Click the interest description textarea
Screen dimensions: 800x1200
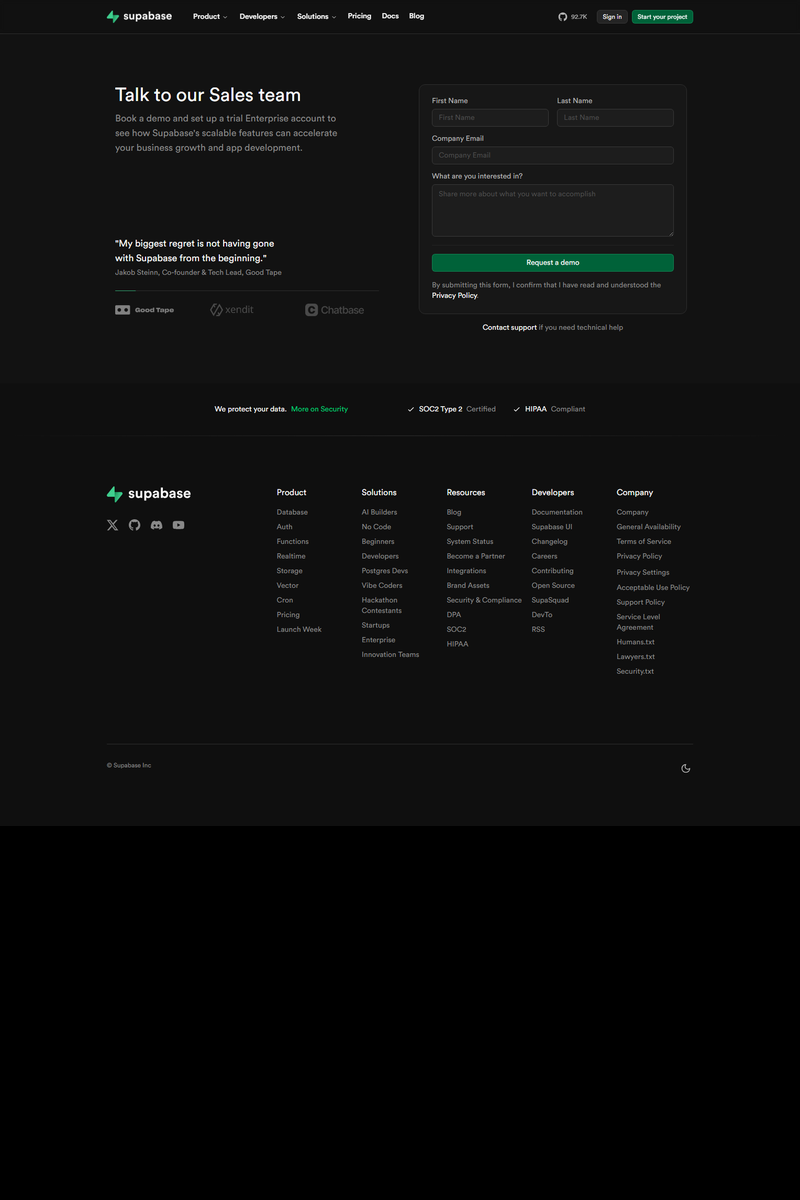click(553, 211)
